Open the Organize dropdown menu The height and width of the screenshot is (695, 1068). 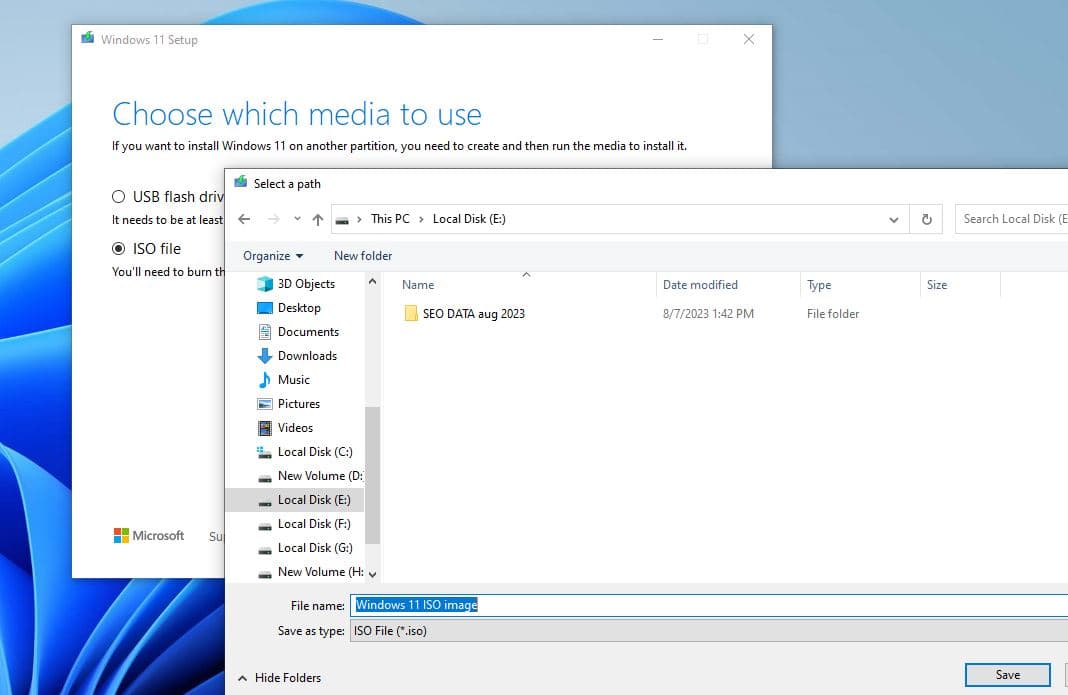coord(273,256)
